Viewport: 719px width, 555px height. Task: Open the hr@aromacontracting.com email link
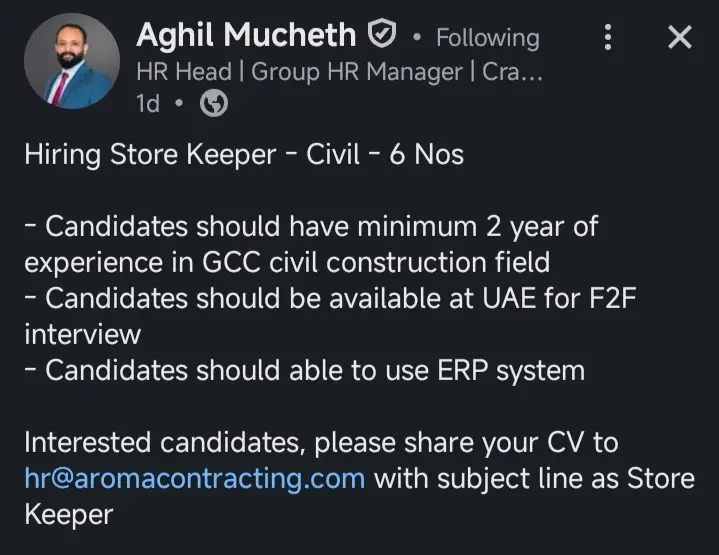click(194, 478)
